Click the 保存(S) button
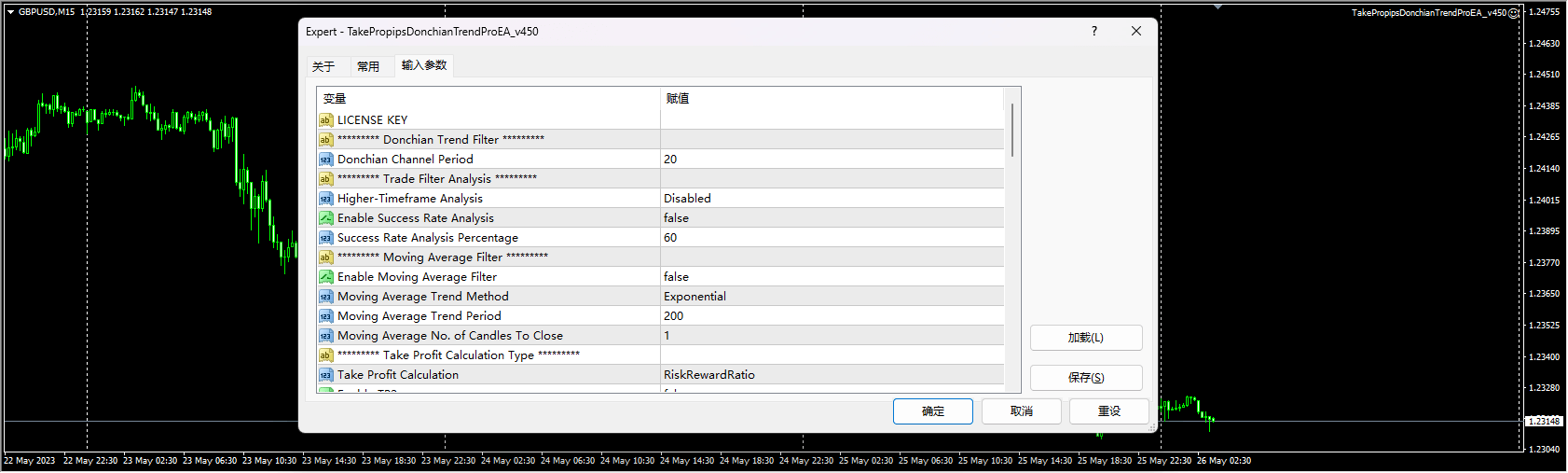This screenshot has width=1568, height=473. coord(1086,378)
